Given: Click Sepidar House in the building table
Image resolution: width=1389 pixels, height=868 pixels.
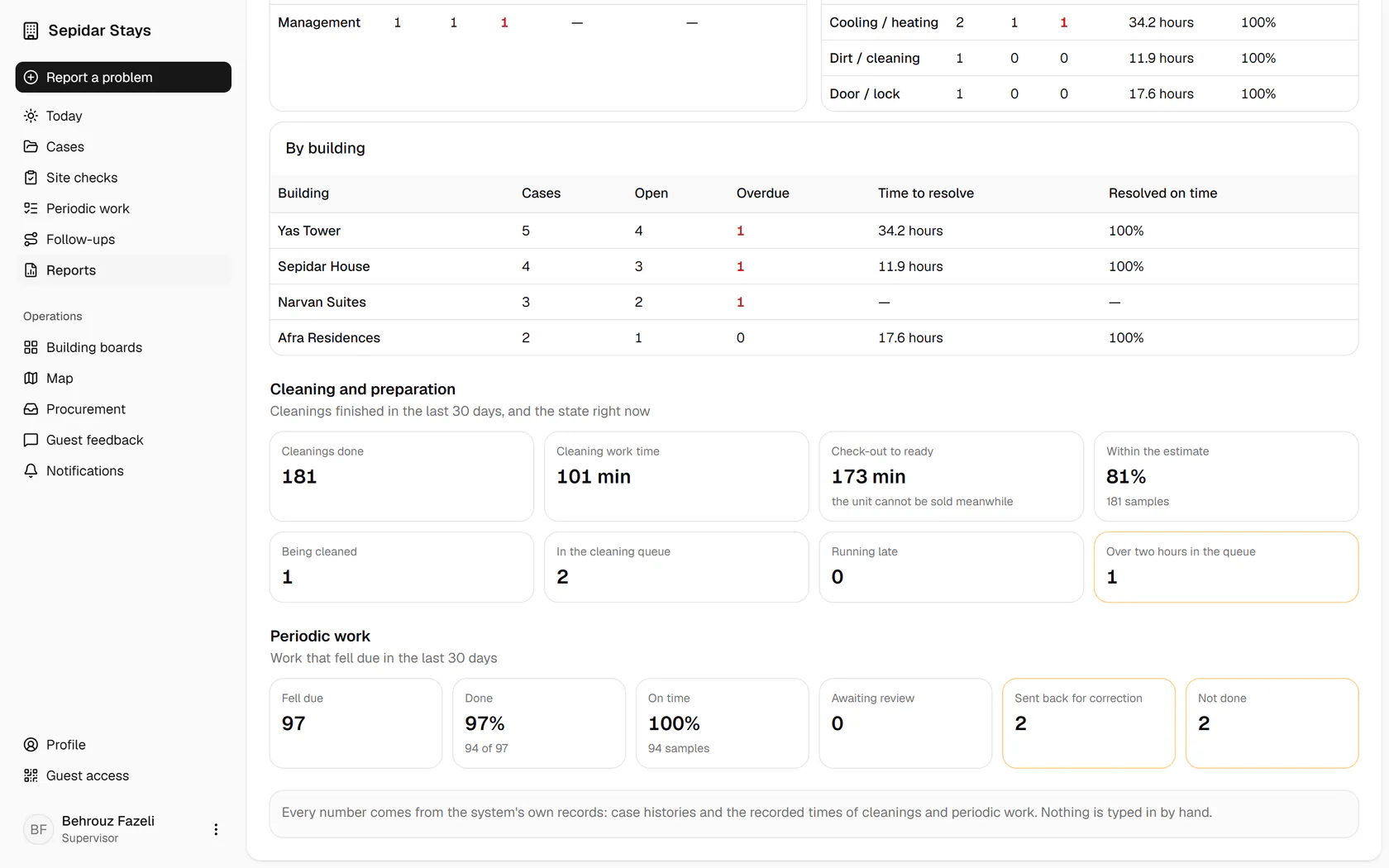Looking at the screenshot, I should coord(324,266).
